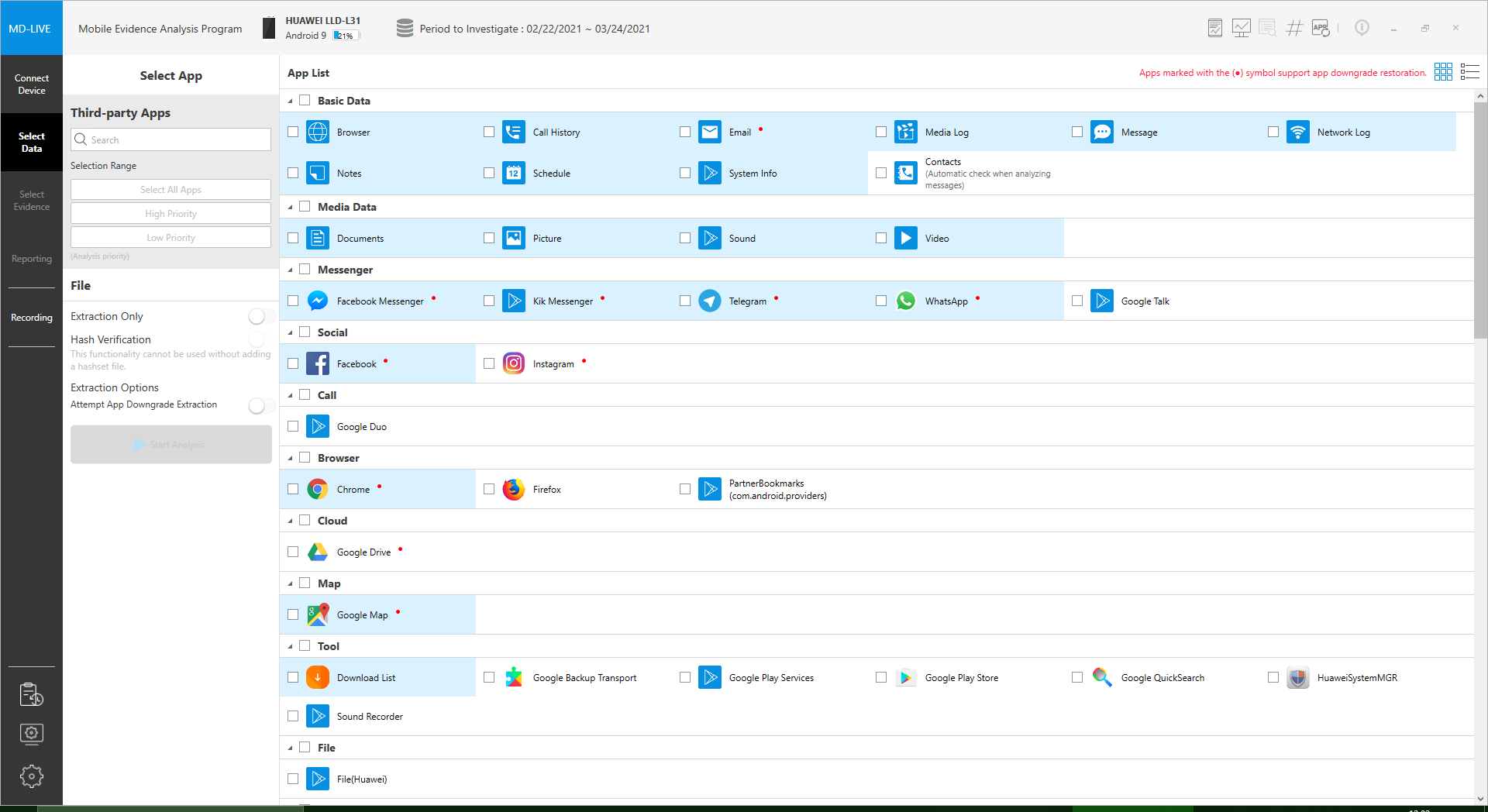Viewport: 1488px width, 812px height.
Task: Click the HuaweiSystemMGR shield icon
Action: tap(1298, 677)
